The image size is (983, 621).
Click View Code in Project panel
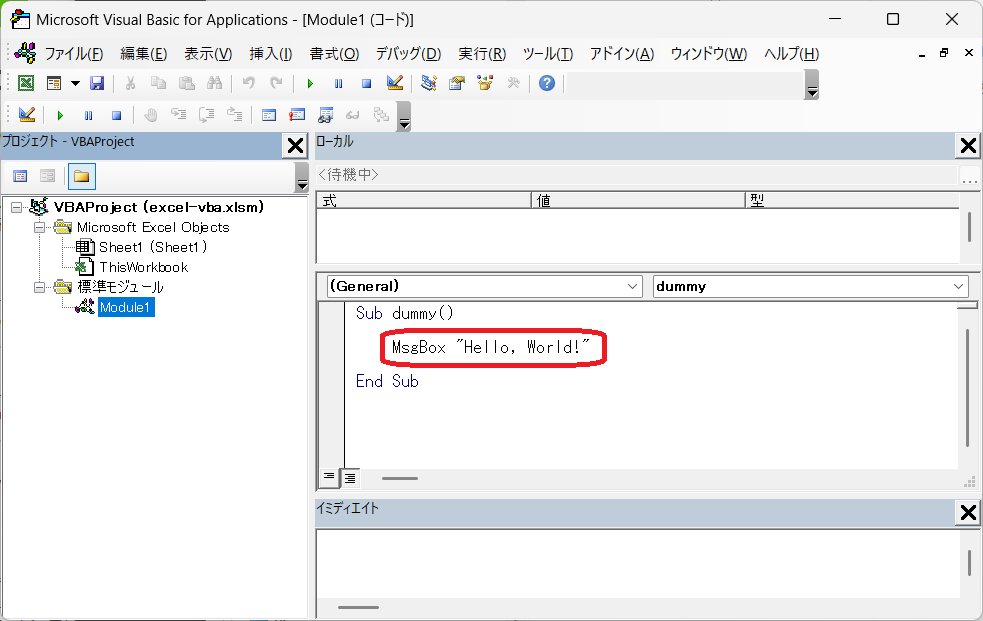(x=20, y=176)
